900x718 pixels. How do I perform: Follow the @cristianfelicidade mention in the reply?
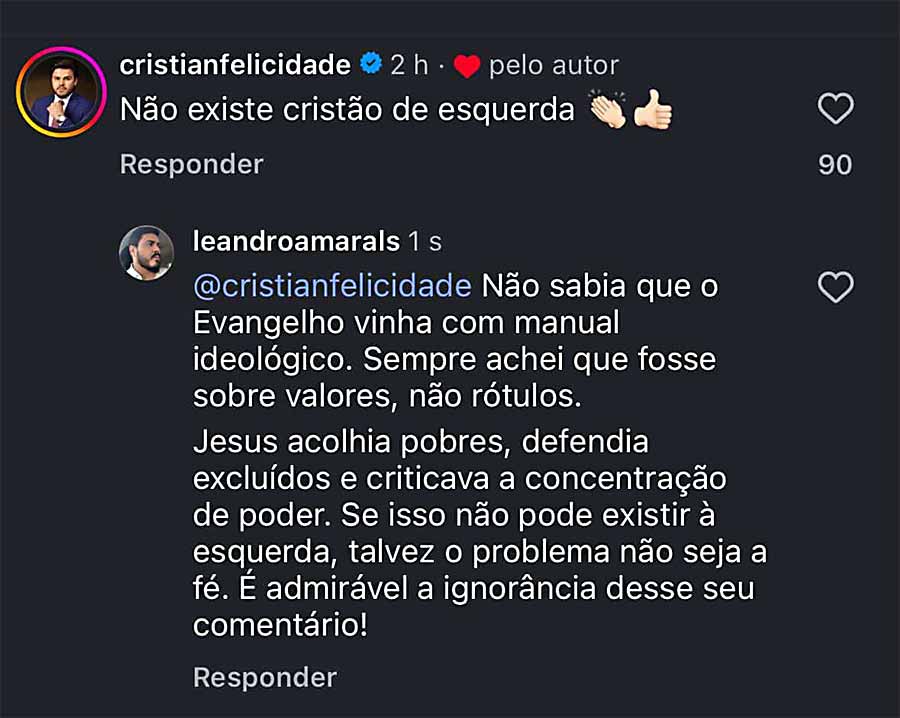(x=331, y=286)
